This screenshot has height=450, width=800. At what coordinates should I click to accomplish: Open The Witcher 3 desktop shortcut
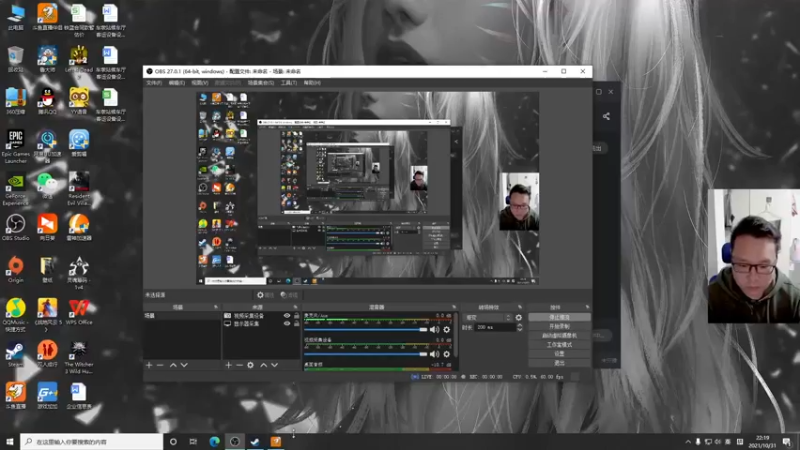[x=79, y=357]
